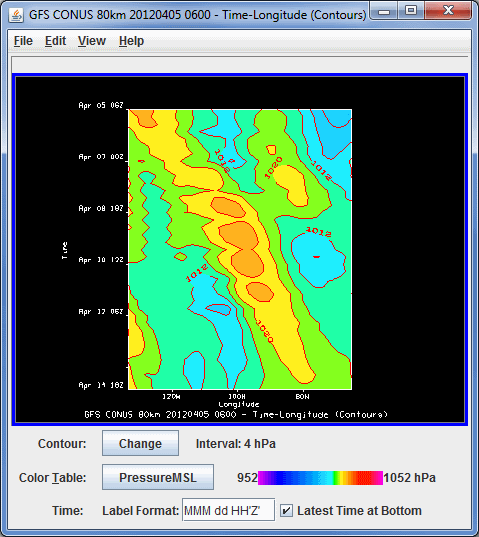The image size is (479, 537).
Task: Close the Time-Longitude window
Action: (x=448, y=10)
